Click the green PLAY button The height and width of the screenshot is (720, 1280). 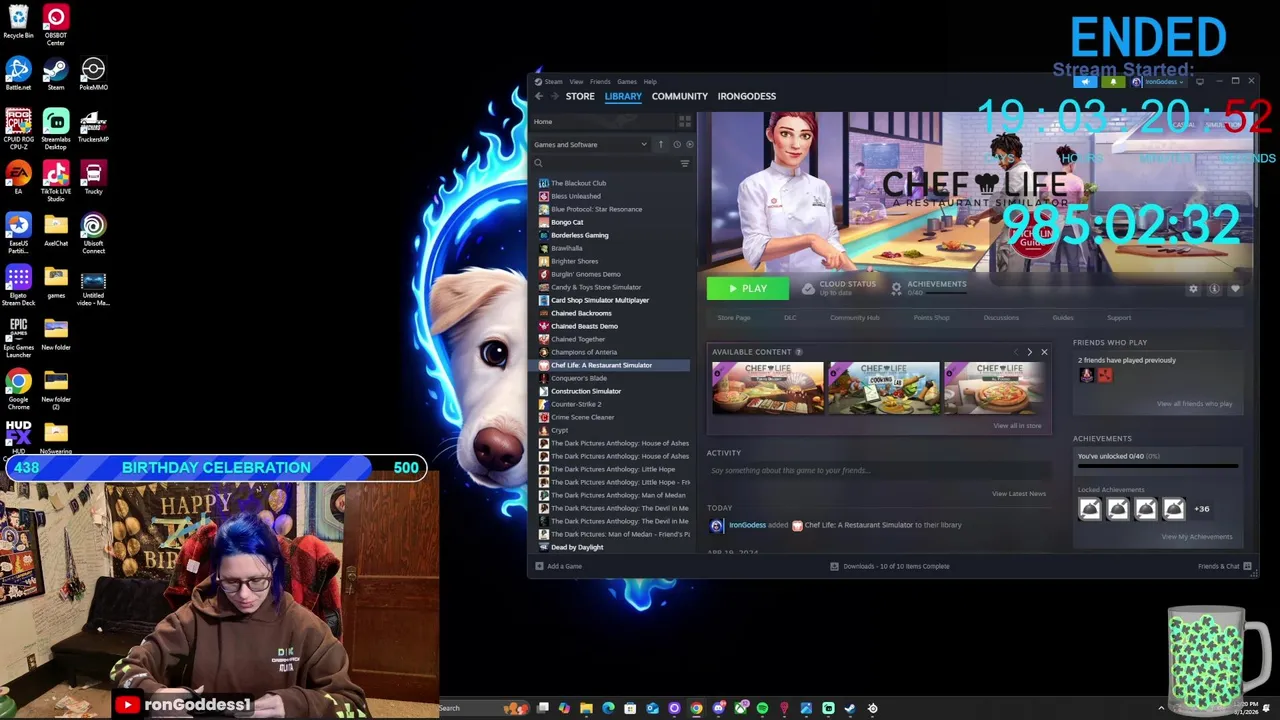(747, 289)
